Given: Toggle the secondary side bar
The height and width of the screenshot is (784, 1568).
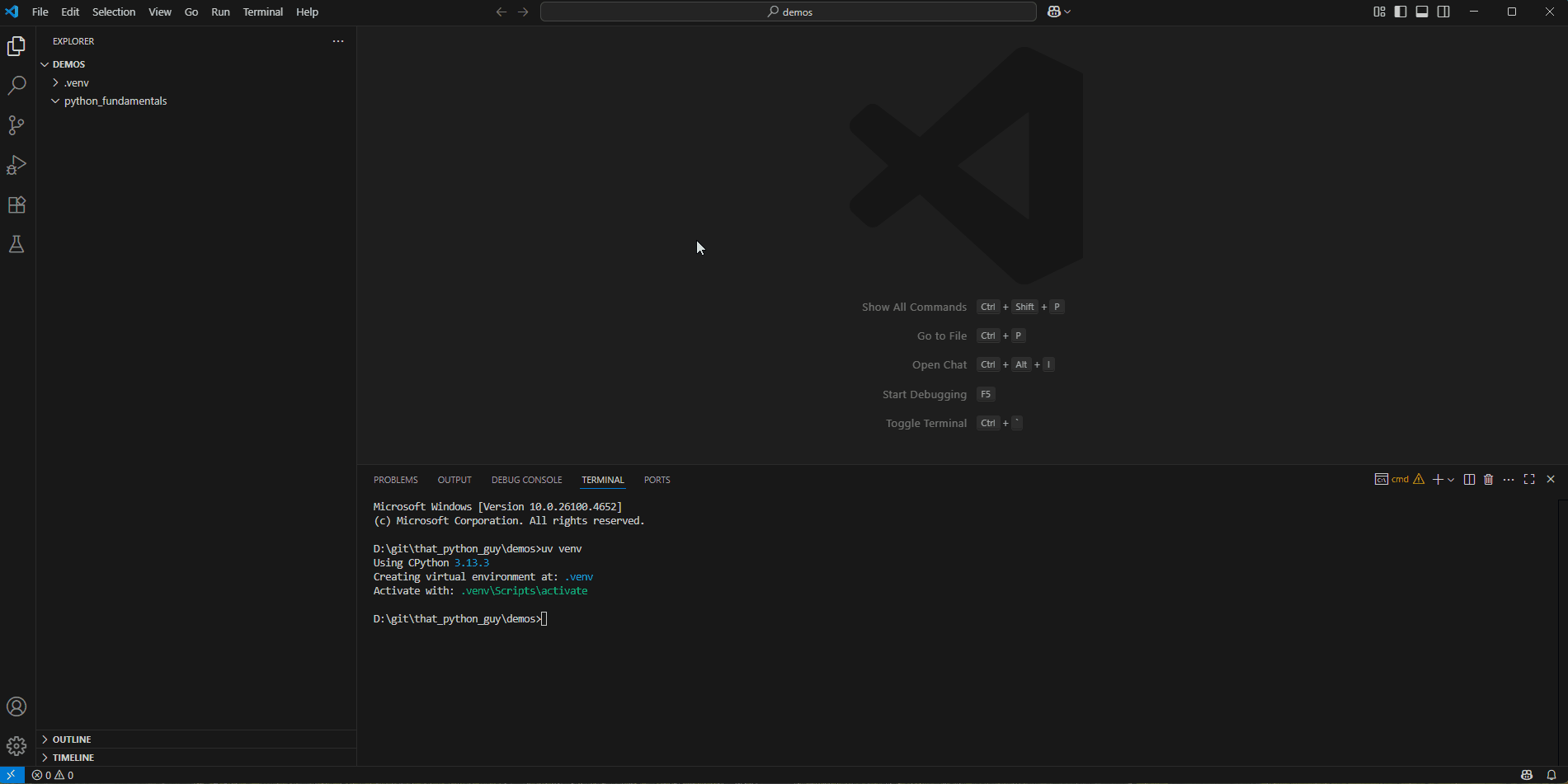Looking at the screenshot, I should pyautogui.click(x=1444, y=11).
